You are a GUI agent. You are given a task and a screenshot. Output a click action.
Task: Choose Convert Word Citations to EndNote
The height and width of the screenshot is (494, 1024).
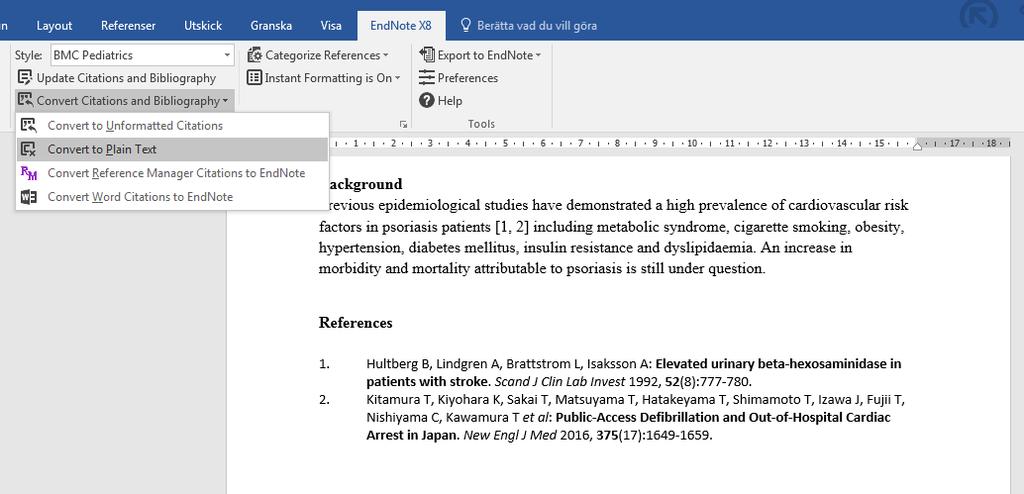coord(172,197)
